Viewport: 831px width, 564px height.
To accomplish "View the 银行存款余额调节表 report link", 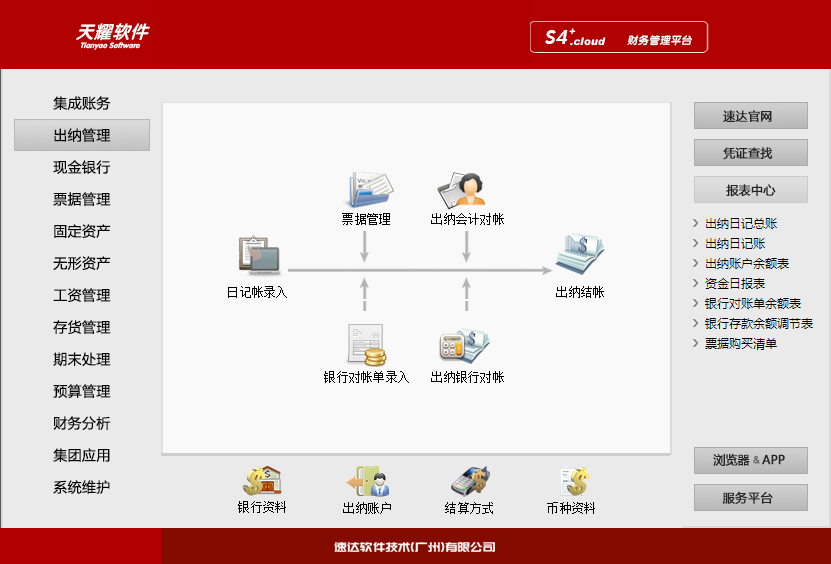I will [758, 324].
